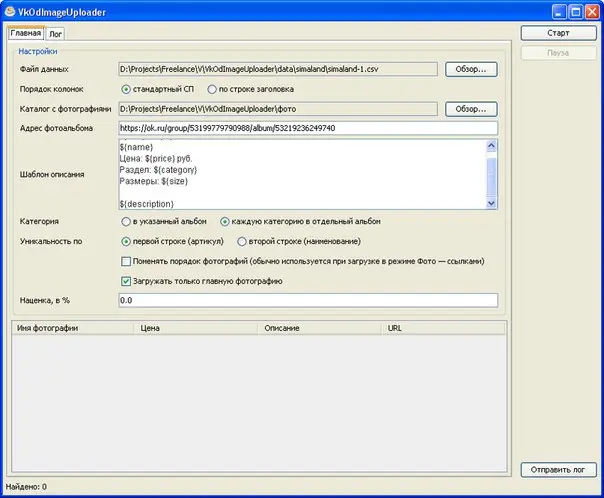Switch to the Лог tab
The height and width of the screenshot is (498, 604).
[55, 33]
